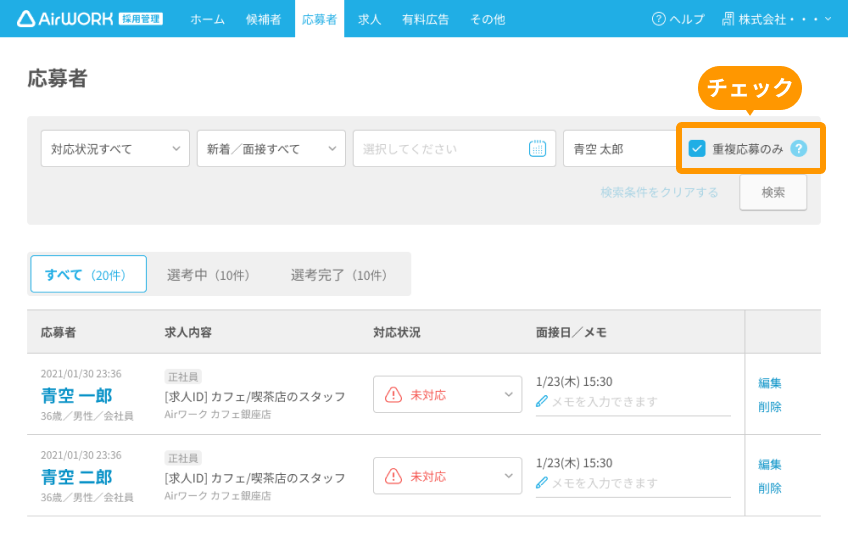848x549 pixels.
Task: Click the date field 選択してください
Action: pos(454,148)
